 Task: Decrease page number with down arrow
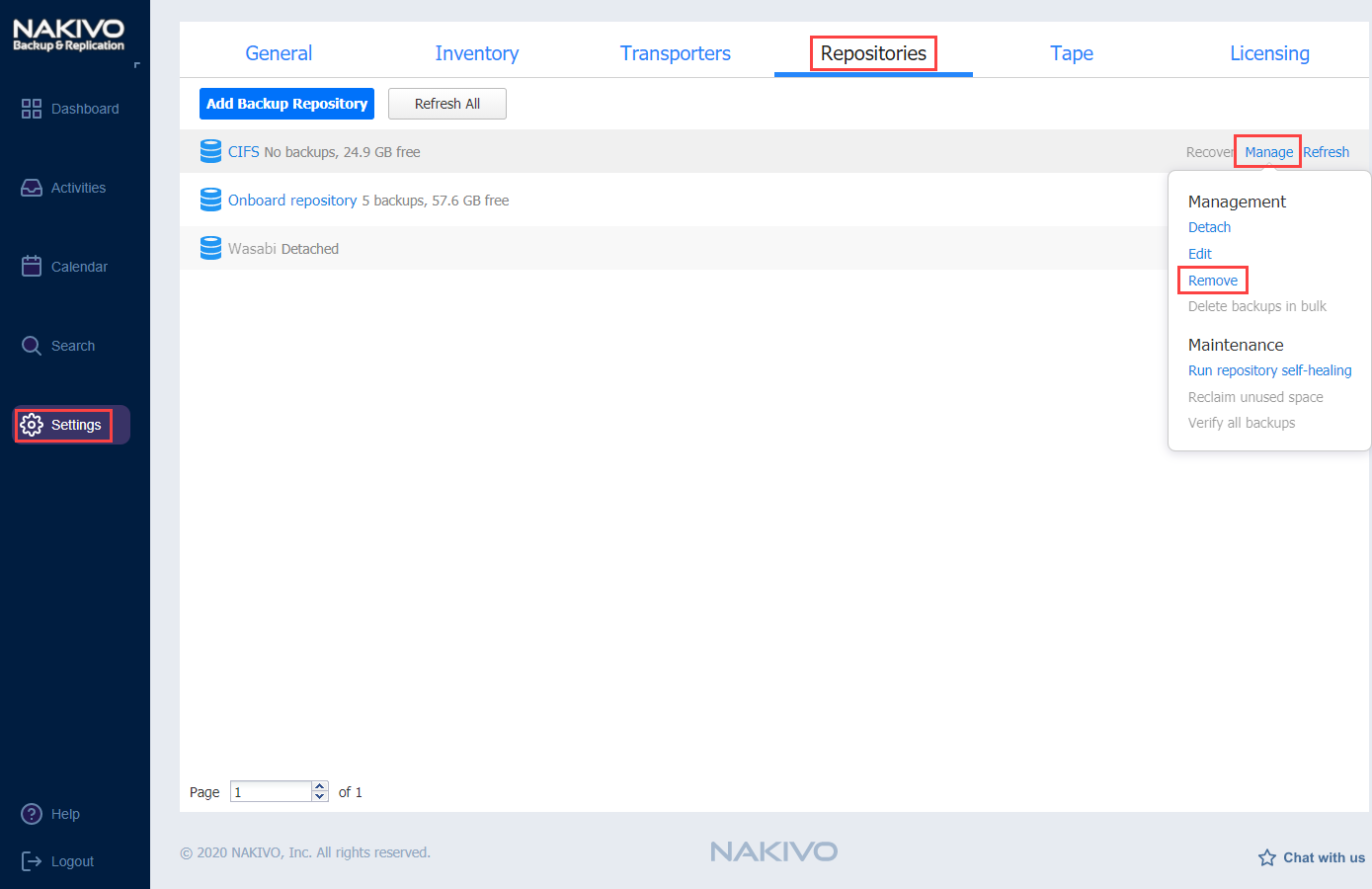pos(320,797)
